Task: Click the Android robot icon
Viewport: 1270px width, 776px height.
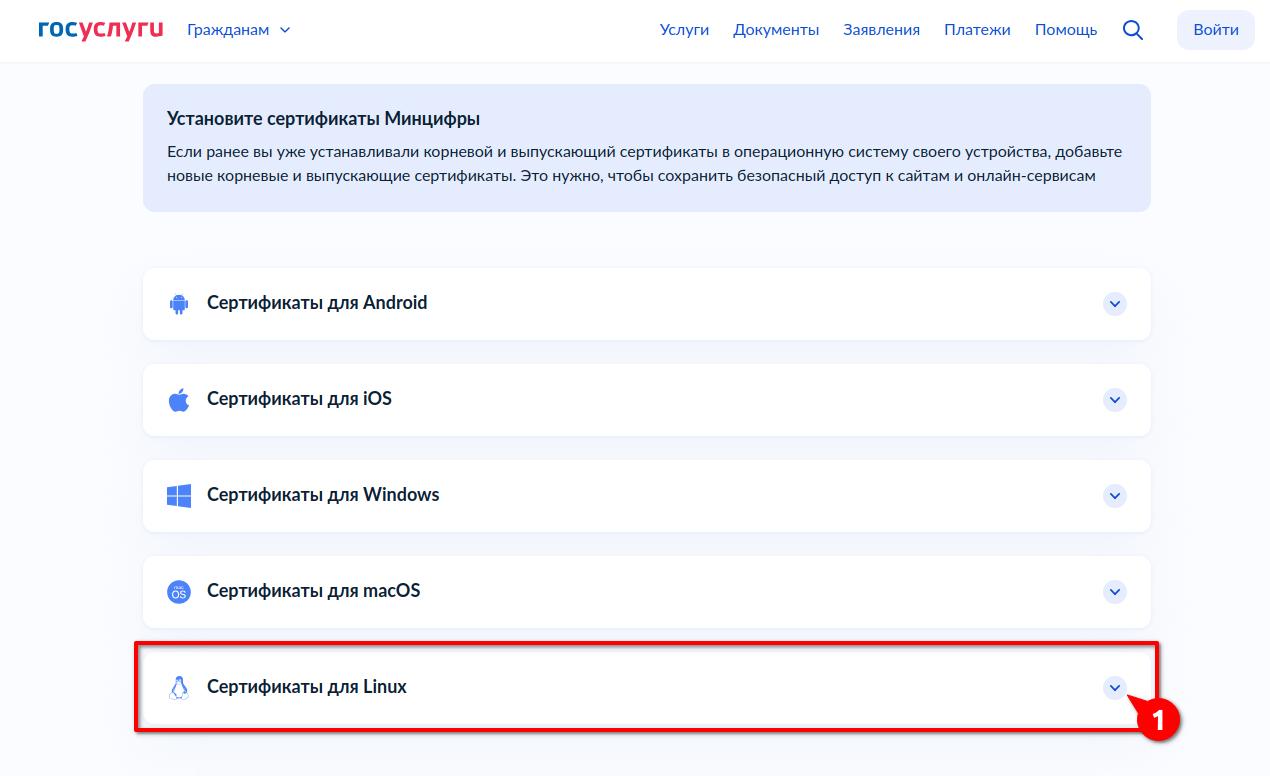Action: pyautogui.click(x=179, y=304)
